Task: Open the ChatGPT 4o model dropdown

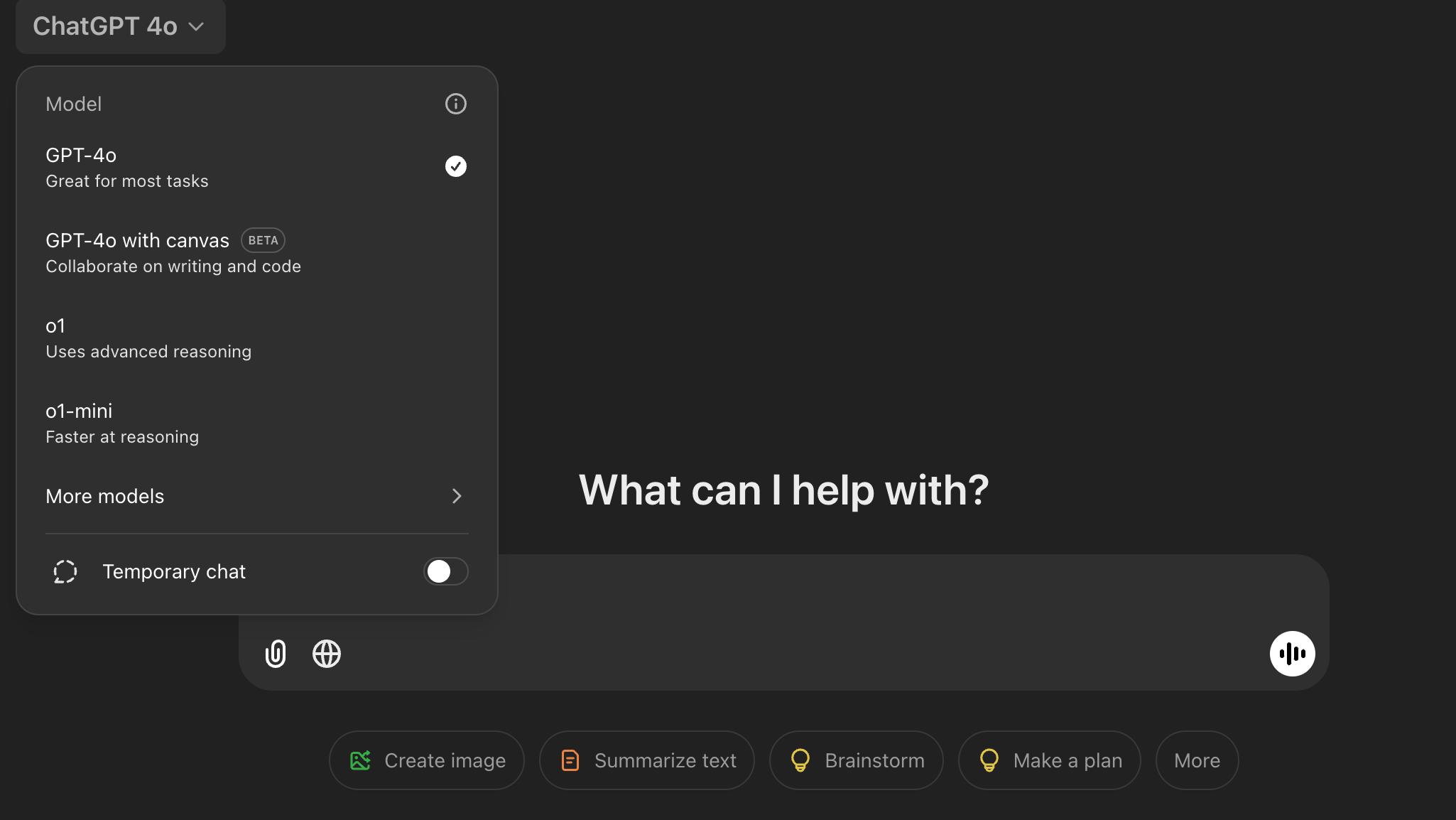Action: click(x=119, y=26)
